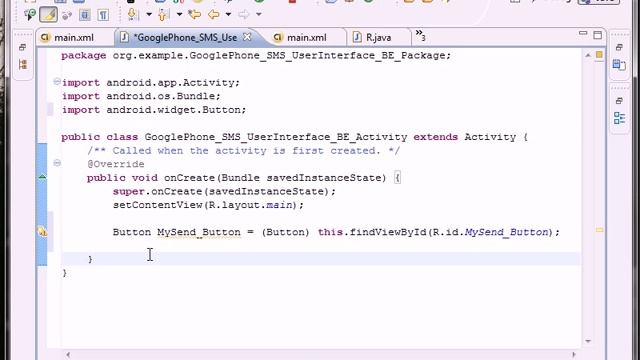Viewport: 640px width, 360px height.
Task: Navigate Back with yellow left arrow
Action: coord(213,15)
